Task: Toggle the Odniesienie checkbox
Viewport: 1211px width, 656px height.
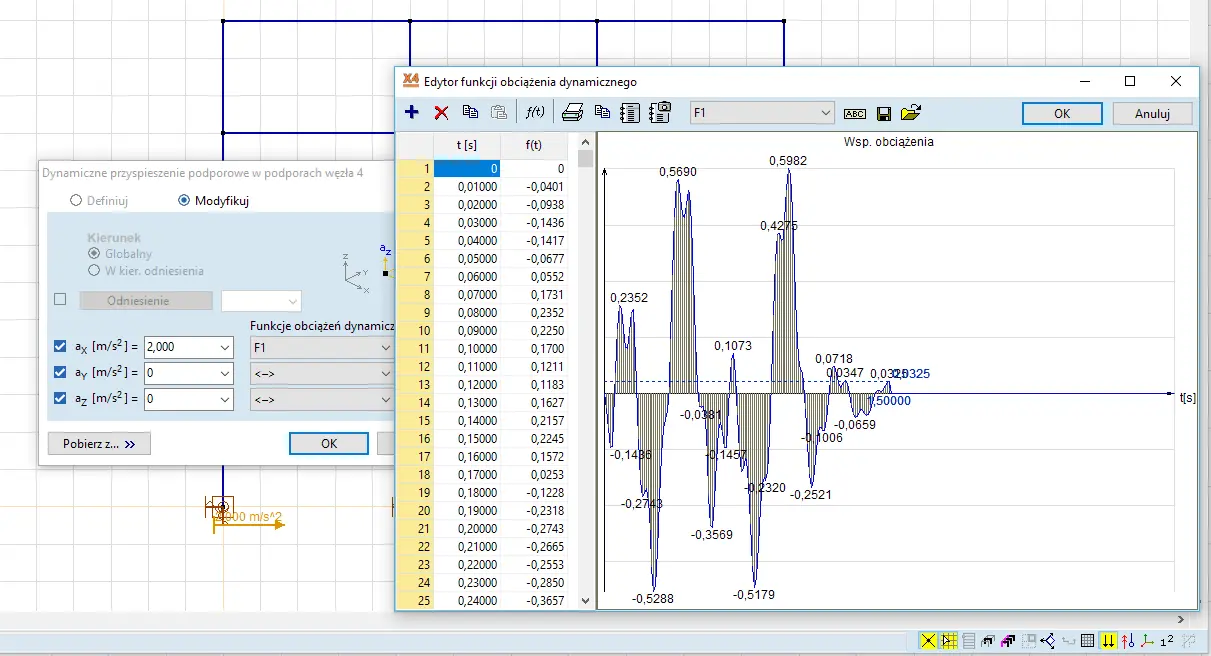Action: click(x=60, y=300)
